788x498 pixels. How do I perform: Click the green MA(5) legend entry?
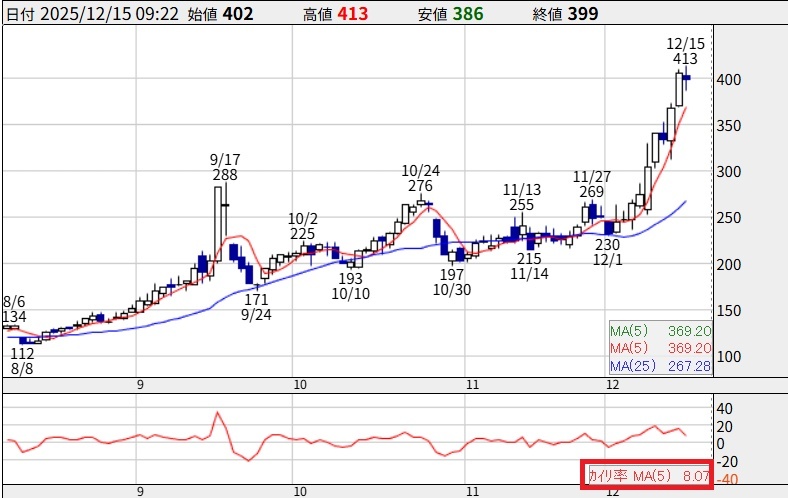(657, 330)
